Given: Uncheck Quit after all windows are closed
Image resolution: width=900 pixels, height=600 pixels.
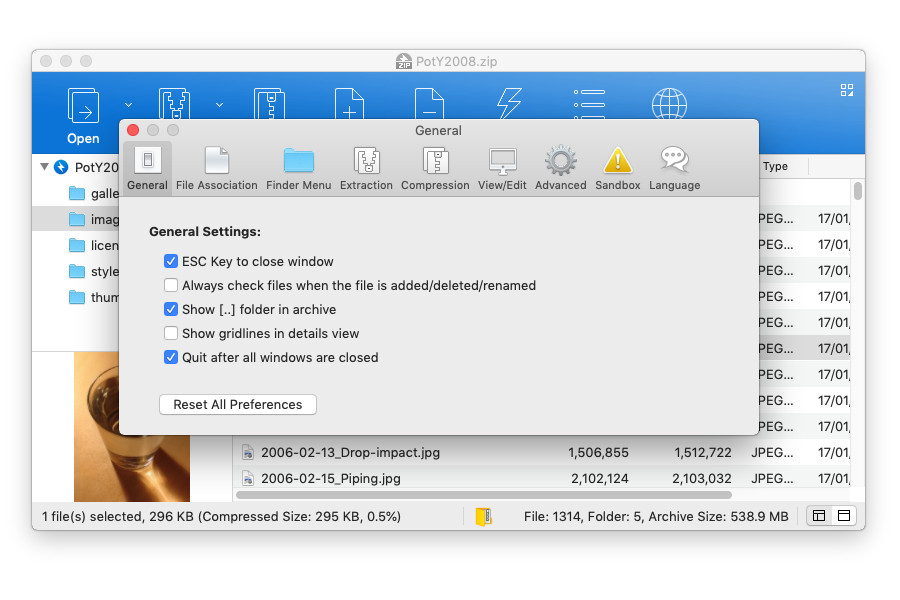Looking at the screenshot, I should pyautogui.click(x=171, y=358).
